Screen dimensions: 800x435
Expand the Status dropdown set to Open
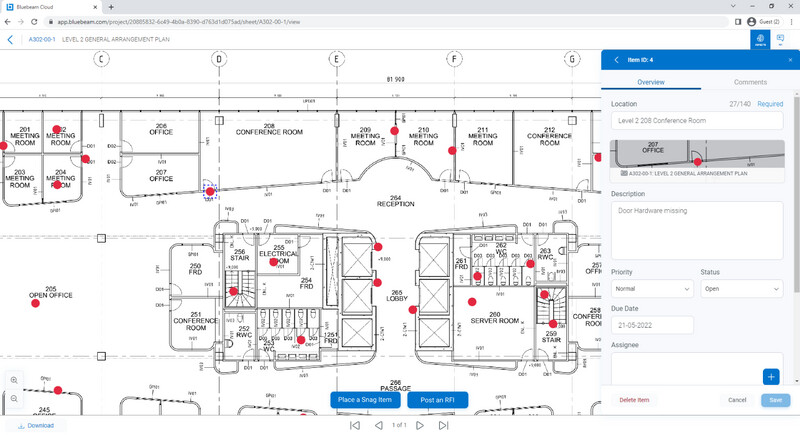[742, 289]
